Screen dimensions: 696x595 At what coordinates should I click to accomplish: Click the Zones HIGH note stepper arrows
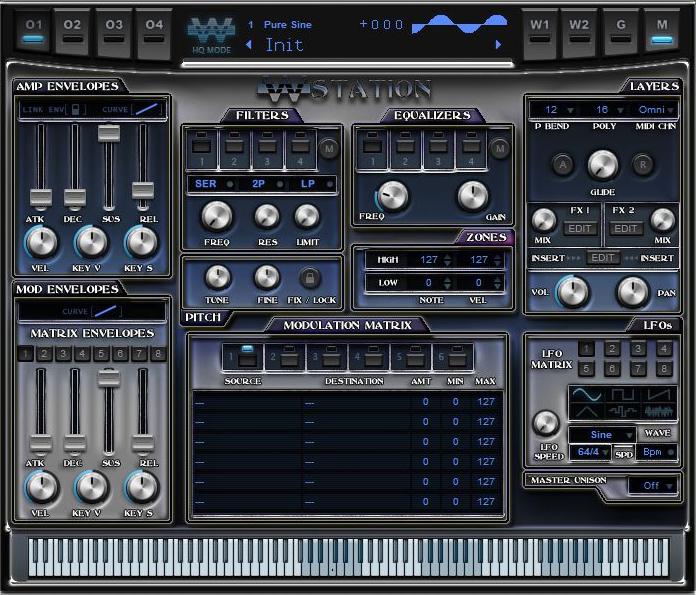pyautogui.click(x=447, y=260)
